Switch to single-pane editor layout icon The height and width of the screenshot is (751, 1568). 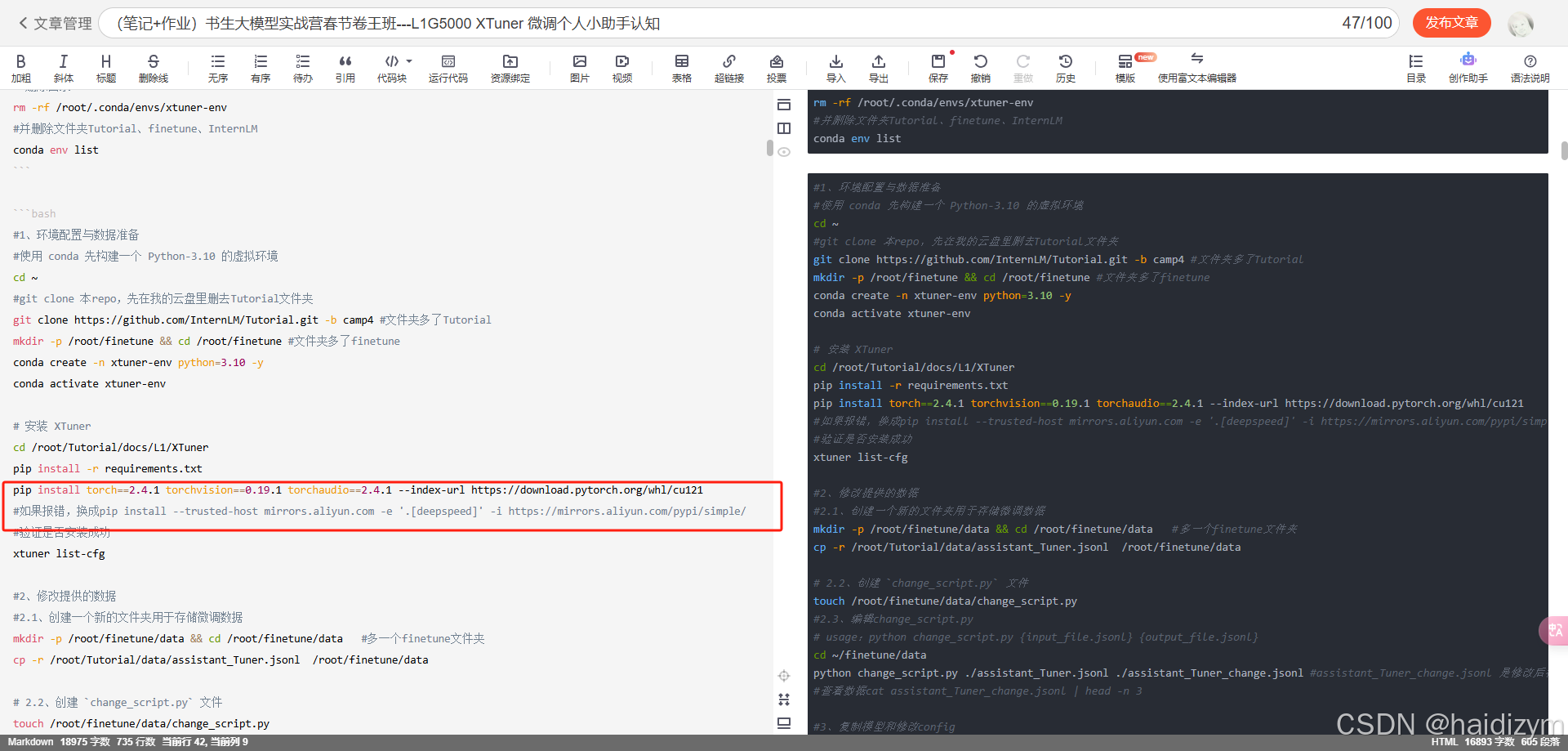click(784, 105)
